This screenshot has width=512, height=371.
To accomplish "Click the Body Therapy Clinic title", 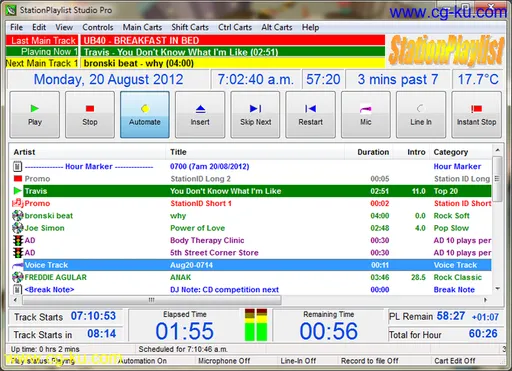I will [207, 240].
